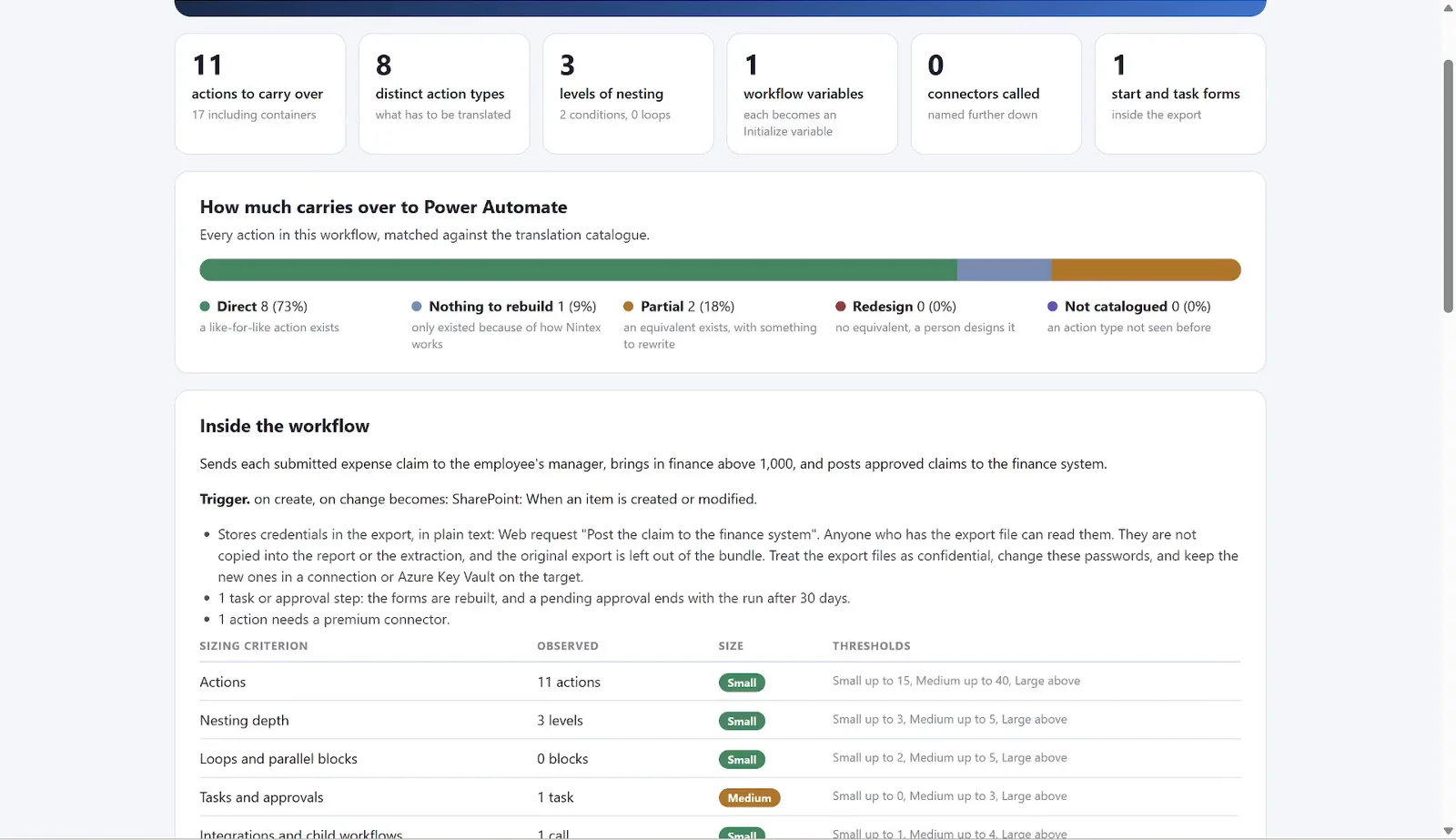This screenshot has height=840, width=1456.
Task: Click the blue Nothing to rebuild bar segment
Action: 1005,270
